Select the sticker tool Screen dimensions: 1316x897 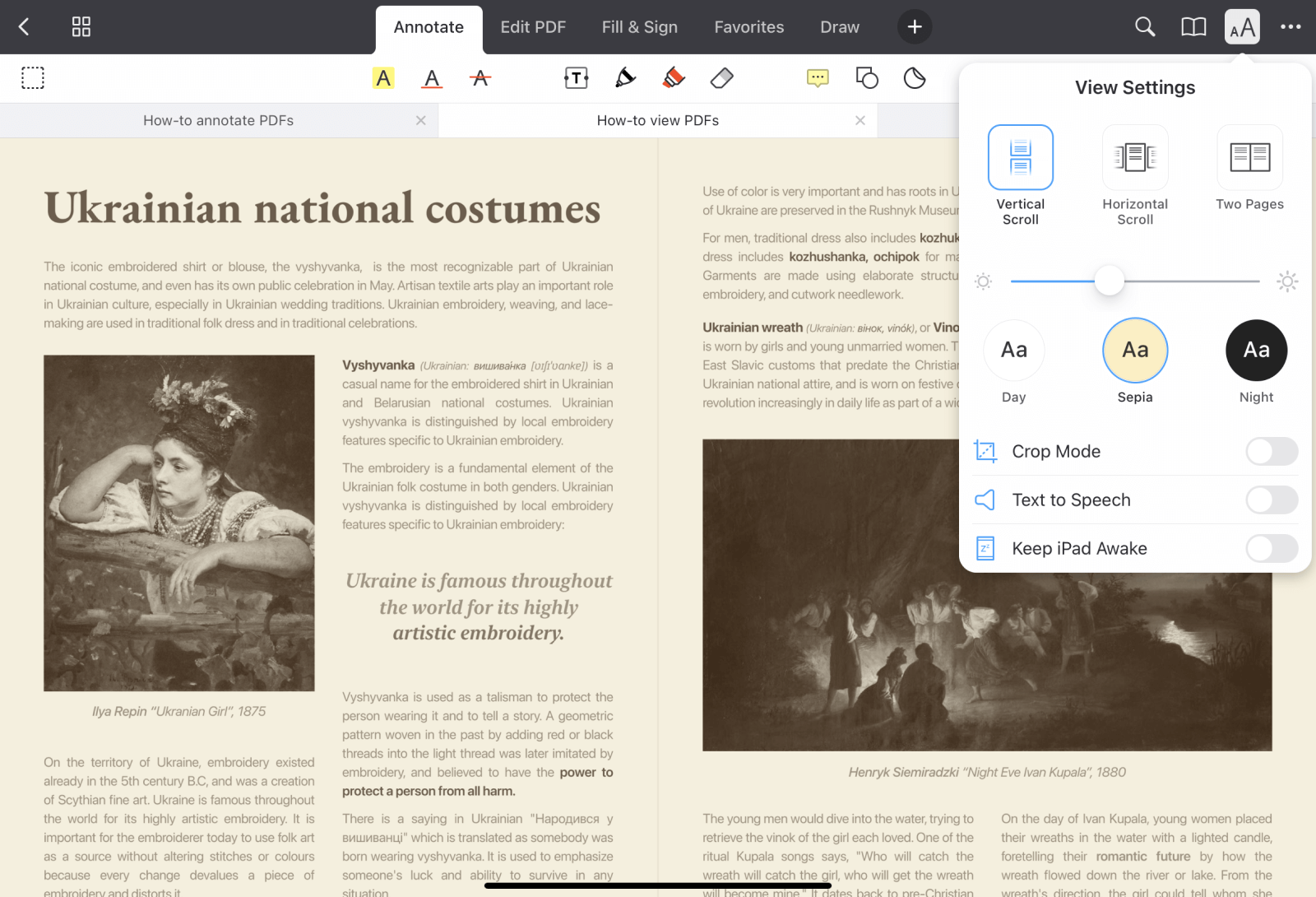click(915, 78)
